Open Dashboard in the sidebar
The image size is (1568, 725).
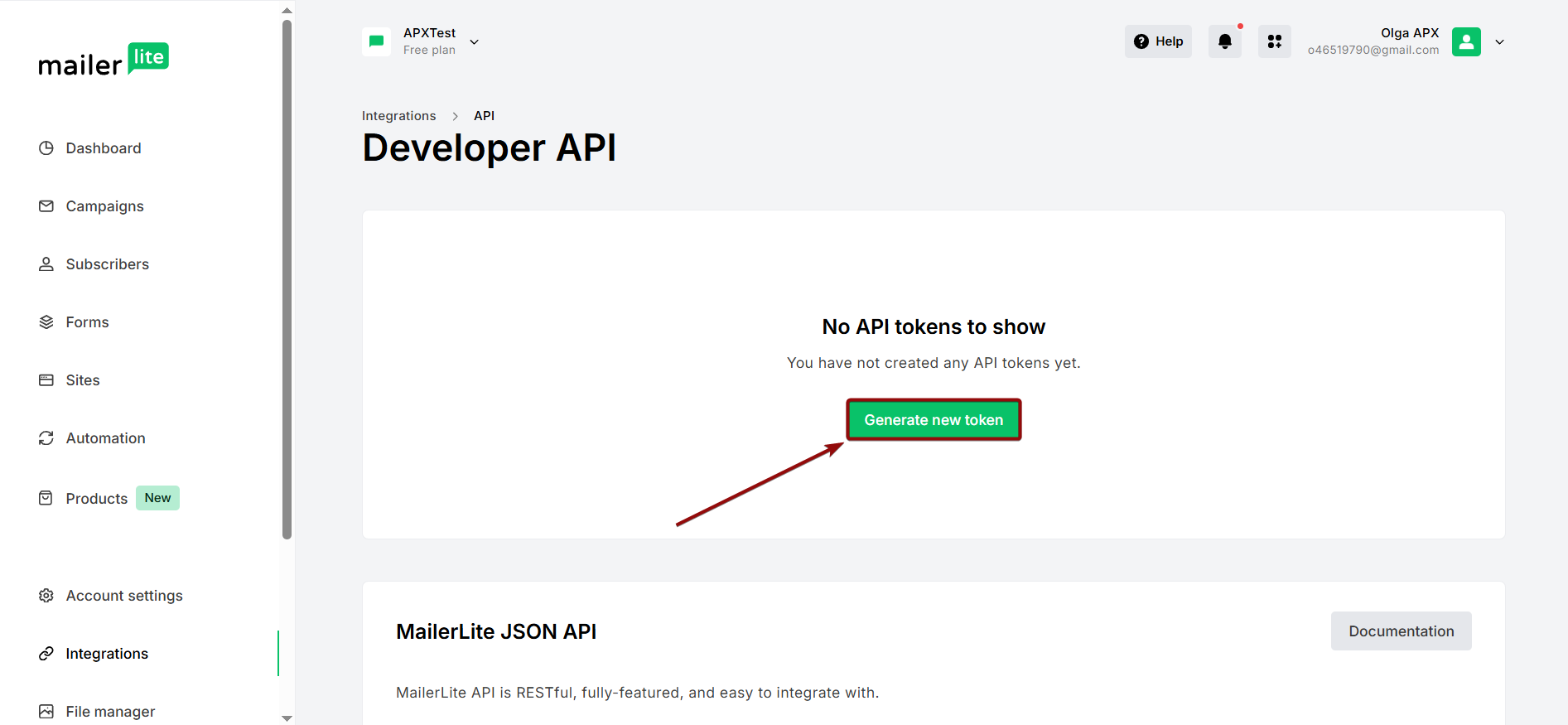pos(104,148)
